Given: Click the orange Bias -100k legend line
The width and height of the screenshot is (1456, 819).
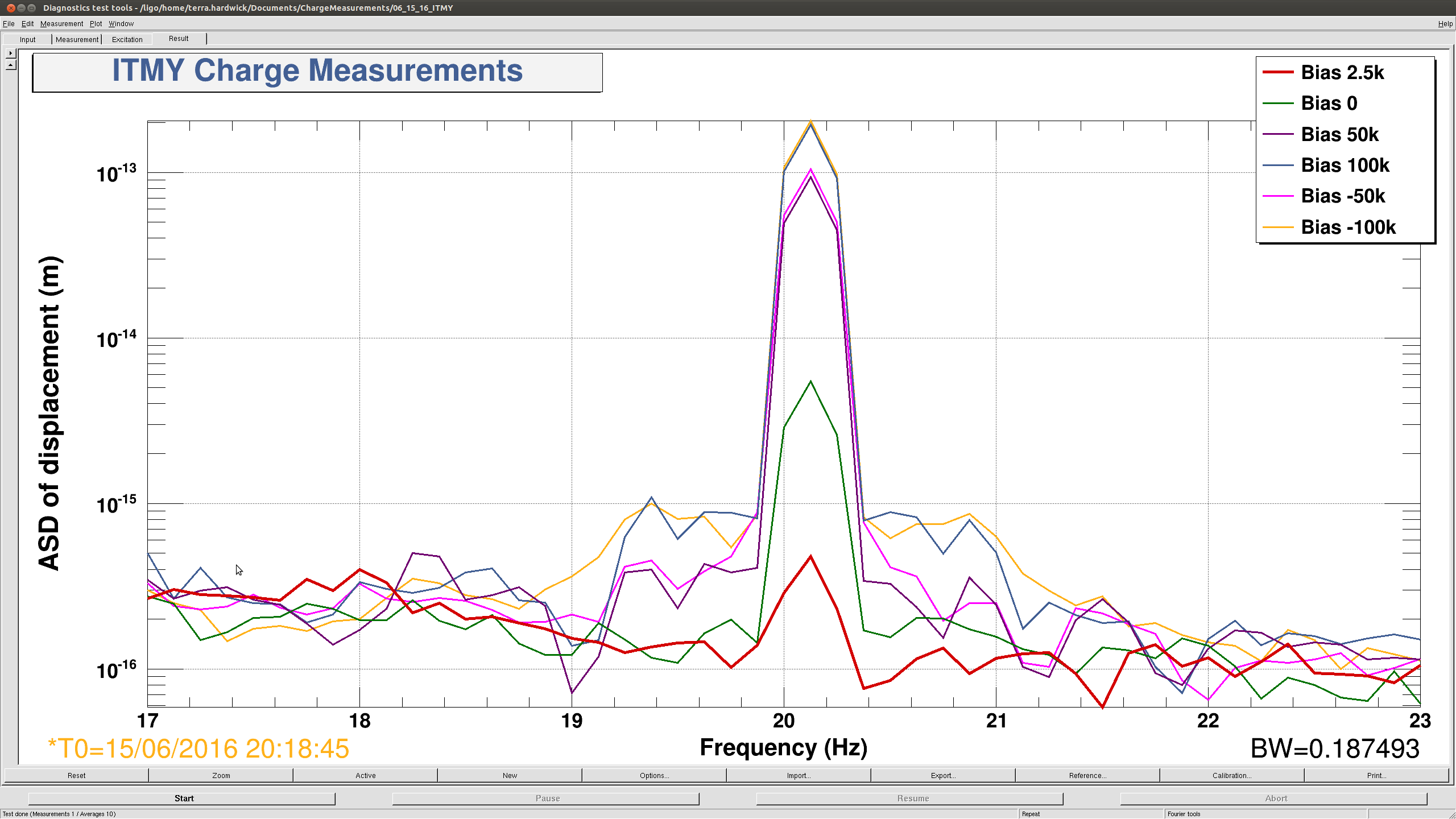Looking at the screenshot, I should tap(1278, 227).
